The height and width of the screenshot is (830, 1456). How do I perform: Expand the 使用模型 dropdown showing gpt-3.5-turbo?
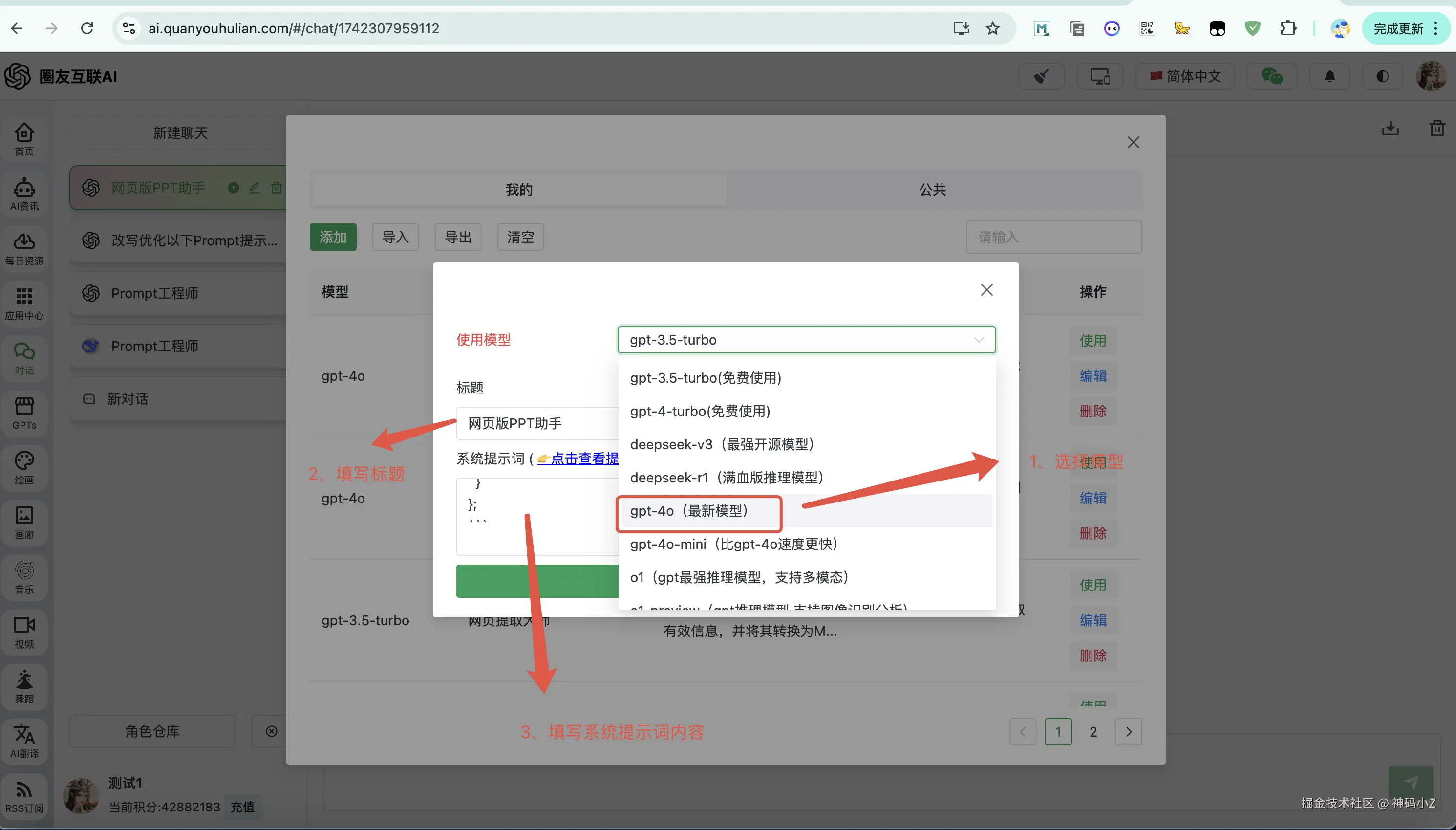coord(806,340)
